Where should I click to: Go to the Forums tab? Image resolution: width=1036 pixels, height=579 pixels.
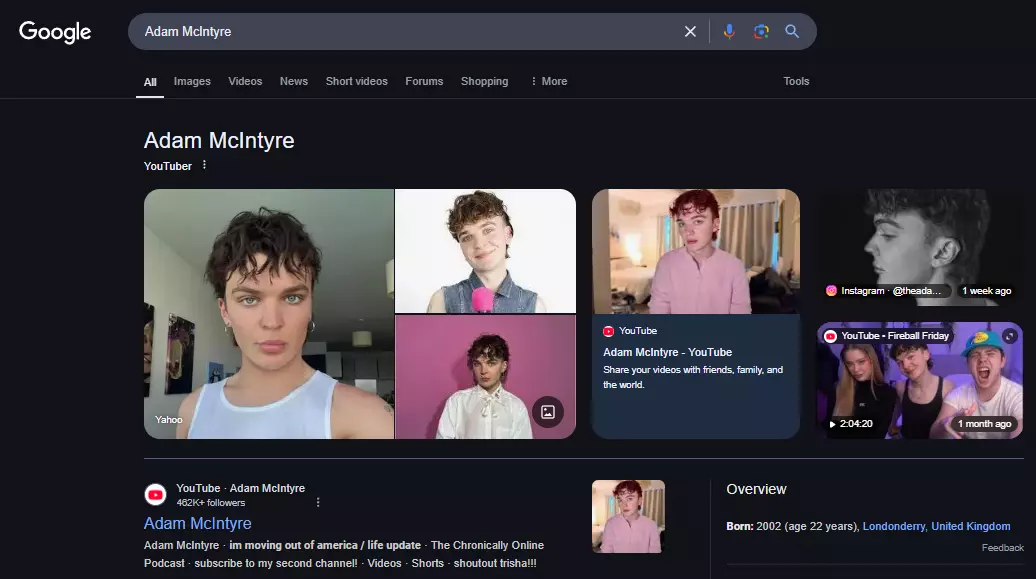424,81
